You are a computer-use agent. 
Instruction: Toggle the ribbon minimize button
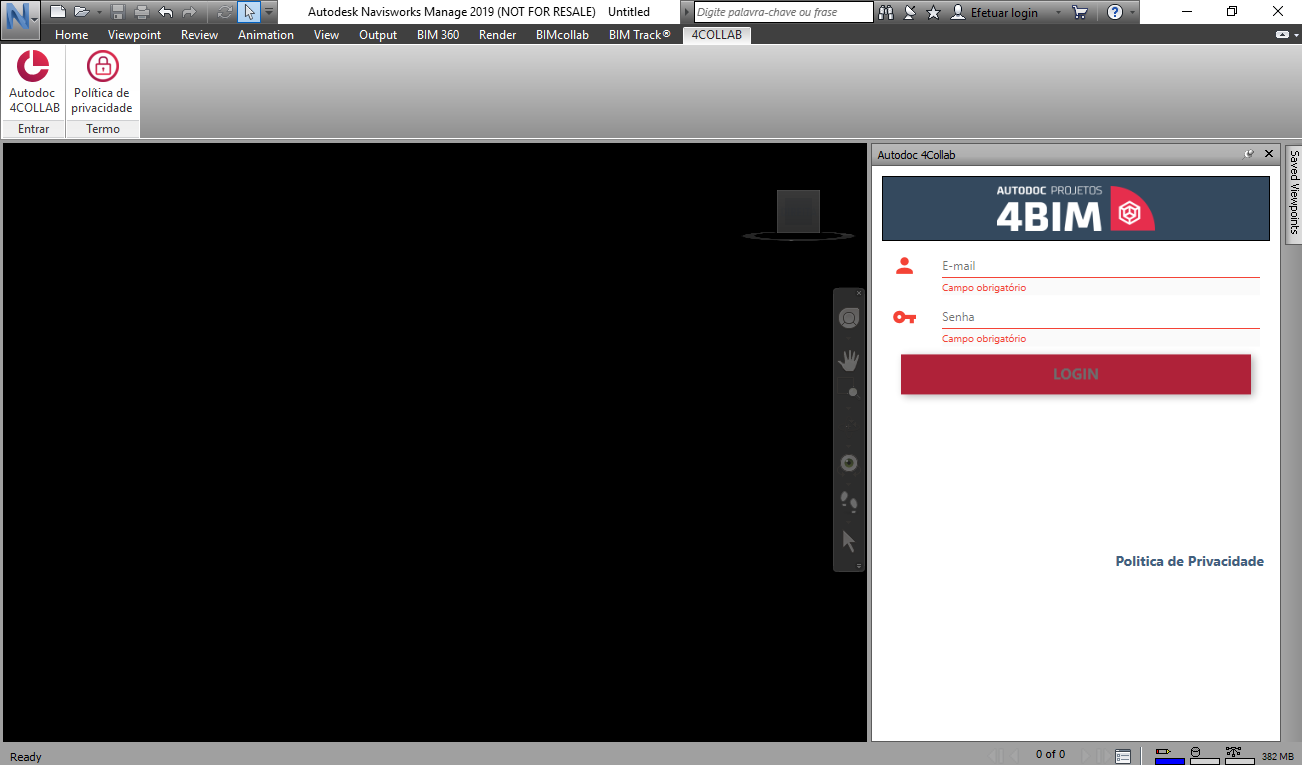[1283, 35]
